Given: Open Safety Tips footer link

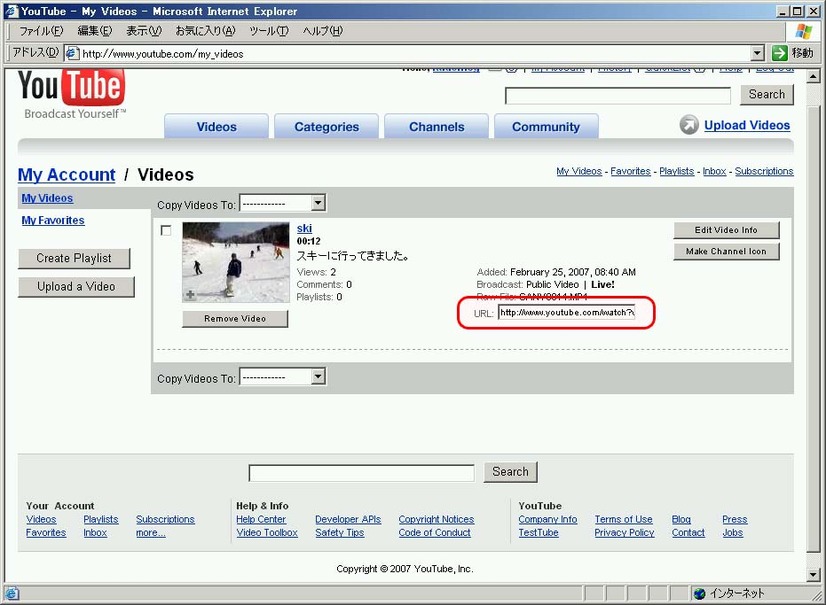Looking at the screenshot, I should [x=340, y=533].
